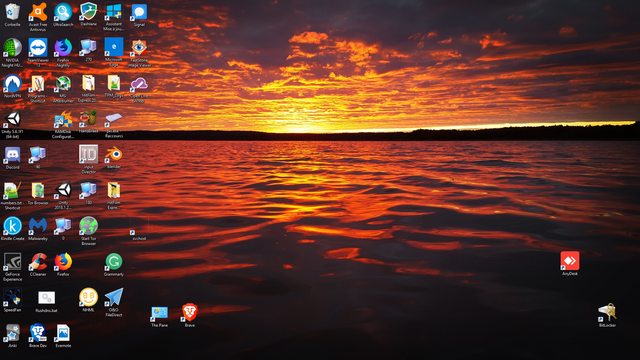Open the HandBrake pineapple shortcut

[x=88, y=119]
